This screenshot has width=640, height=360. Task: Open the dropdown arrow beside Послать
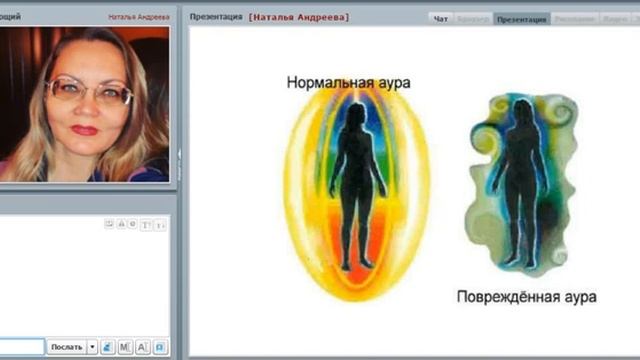(93, 347)
